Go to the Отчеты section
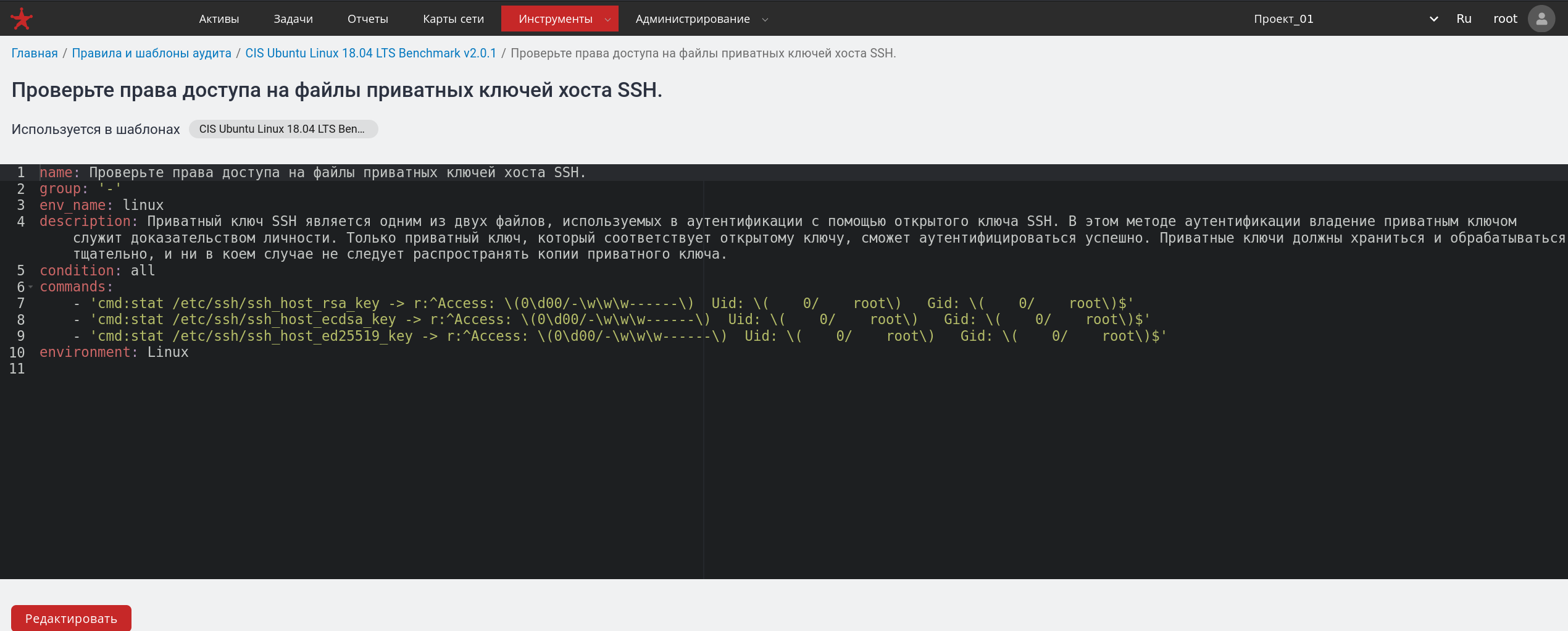The height and width of the screenshot is (631, 1568). tap(368, 19)
